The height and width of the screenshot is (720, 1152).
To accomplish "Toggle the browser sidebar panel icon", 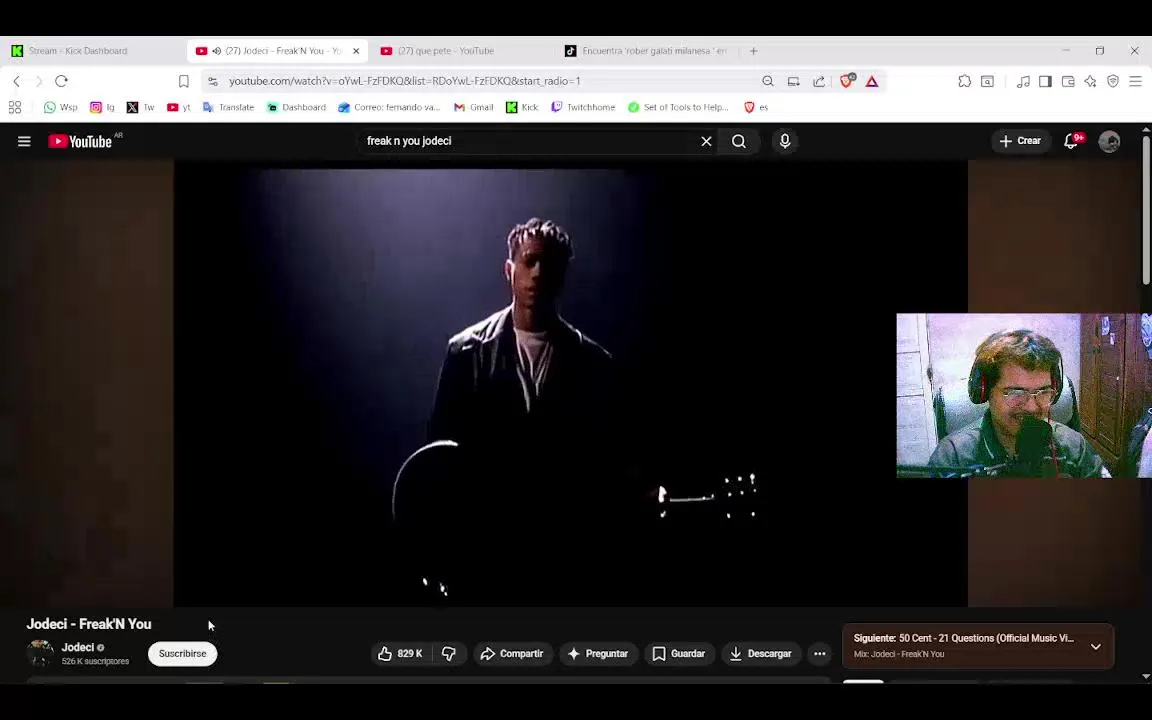I will tap(1045, 81).
